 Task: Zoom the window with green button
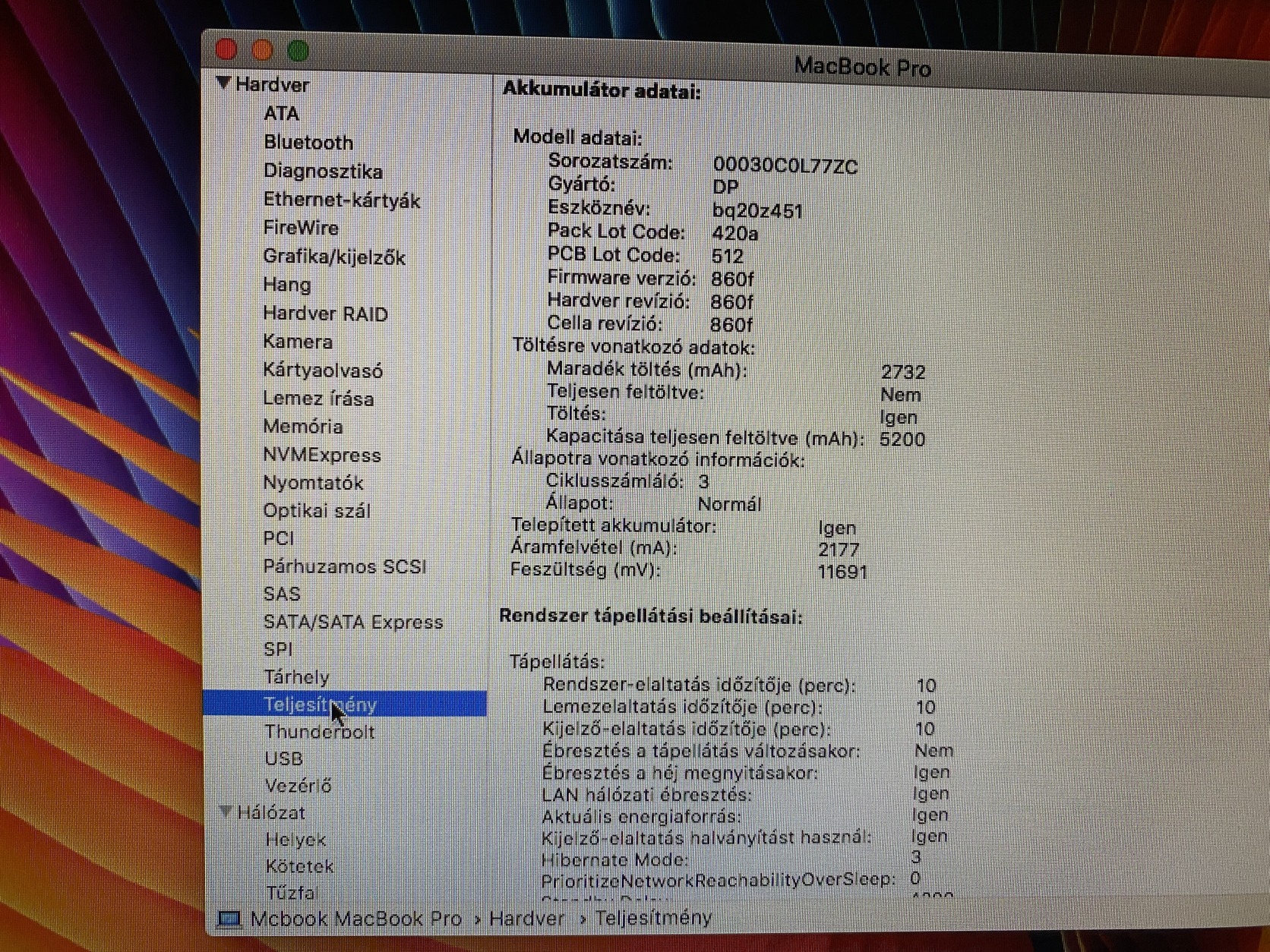298,51
